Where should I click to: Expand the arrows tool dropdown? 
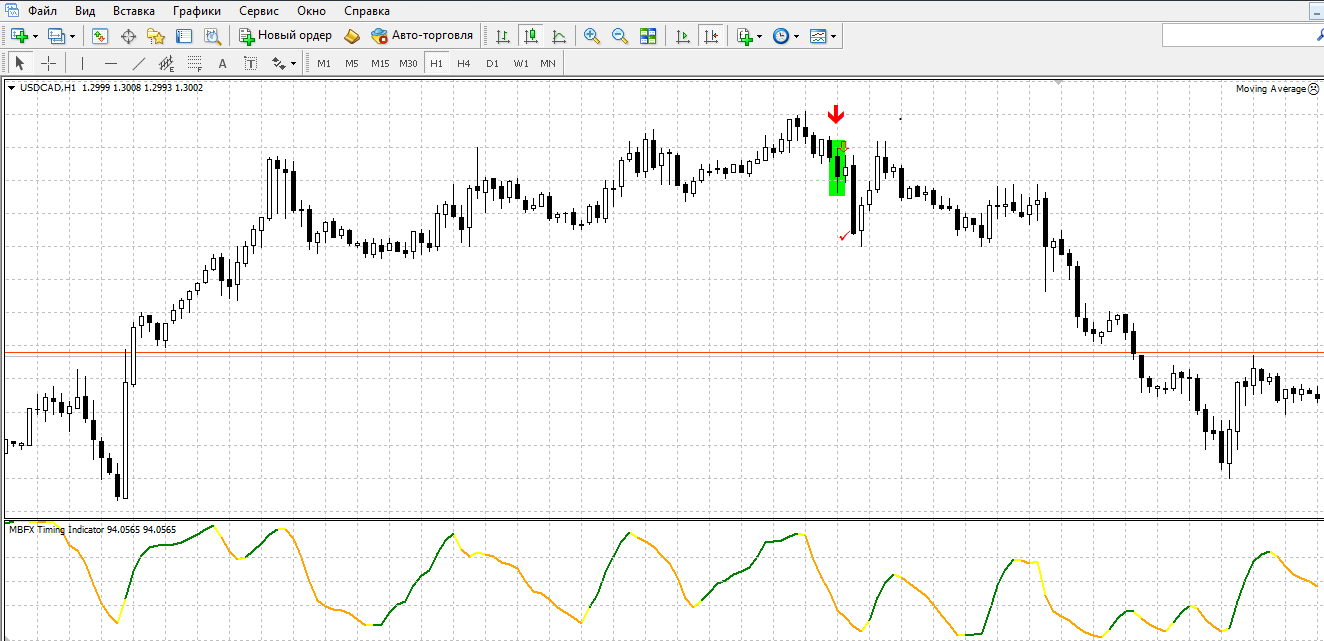[x=293, y=64]
